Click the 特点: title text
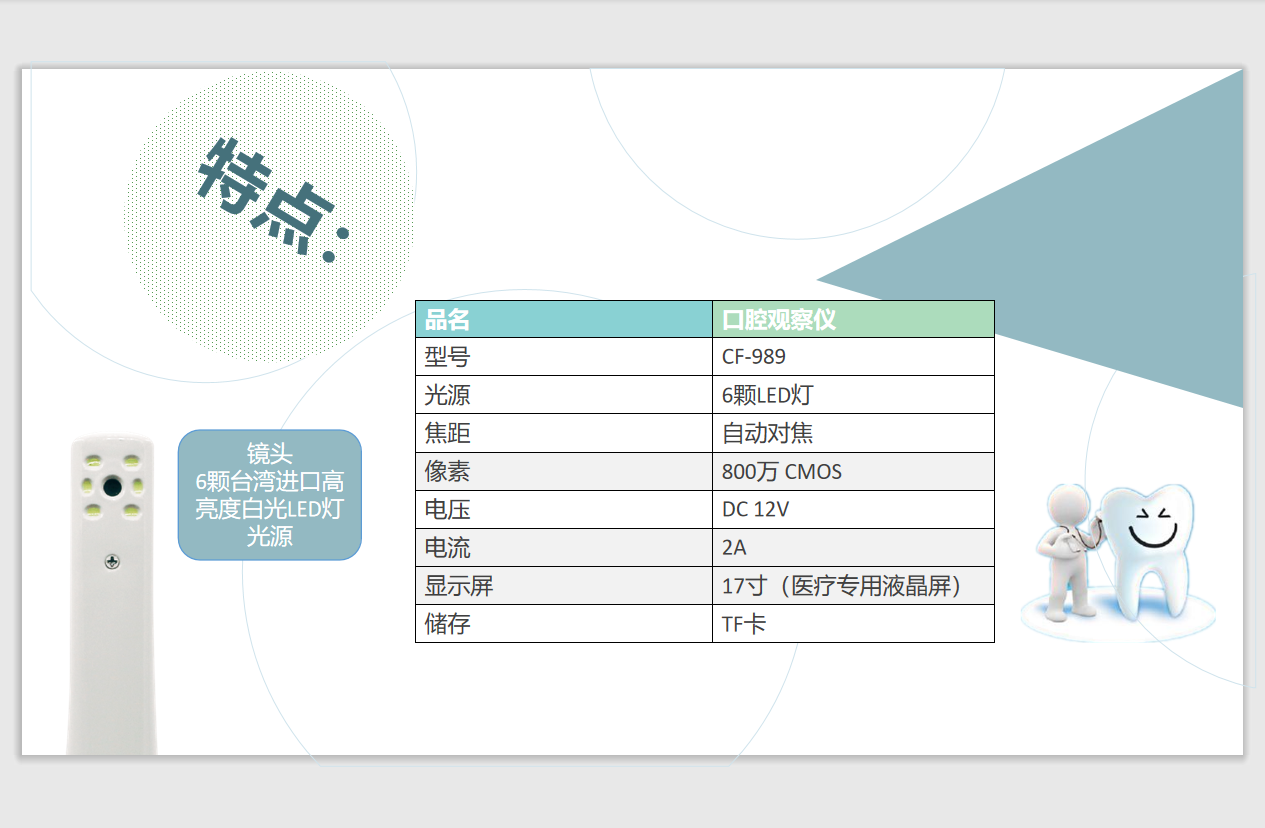The width and height of the screenshot is (1265, 828). (x=274, y=199)
